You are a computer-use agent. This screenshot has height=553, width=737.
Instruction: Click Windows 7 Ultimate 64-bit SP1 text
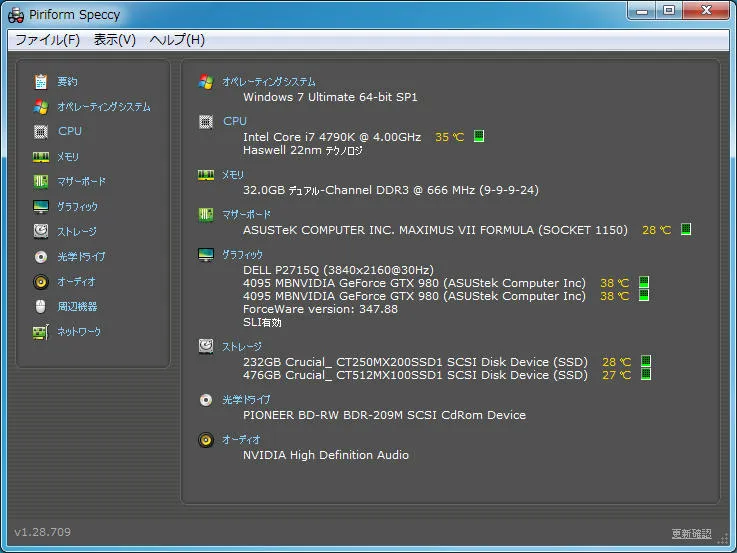click(330, 97)
